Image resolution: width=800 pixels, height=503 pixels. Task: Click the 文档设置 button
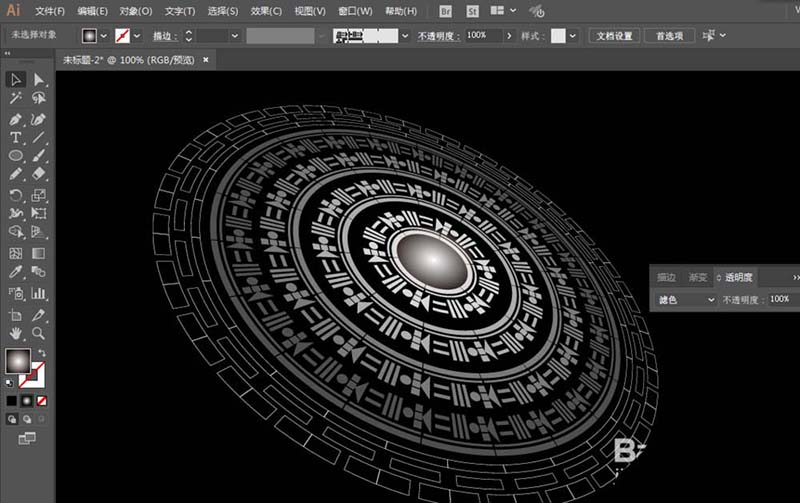[614, 36]
